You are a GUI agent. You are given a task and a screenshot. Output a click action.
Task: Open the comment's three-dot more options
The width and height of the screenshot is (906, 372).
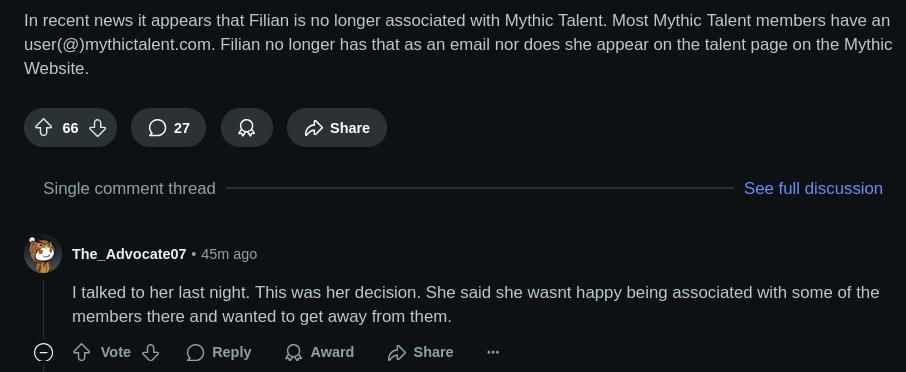[493, 352]
